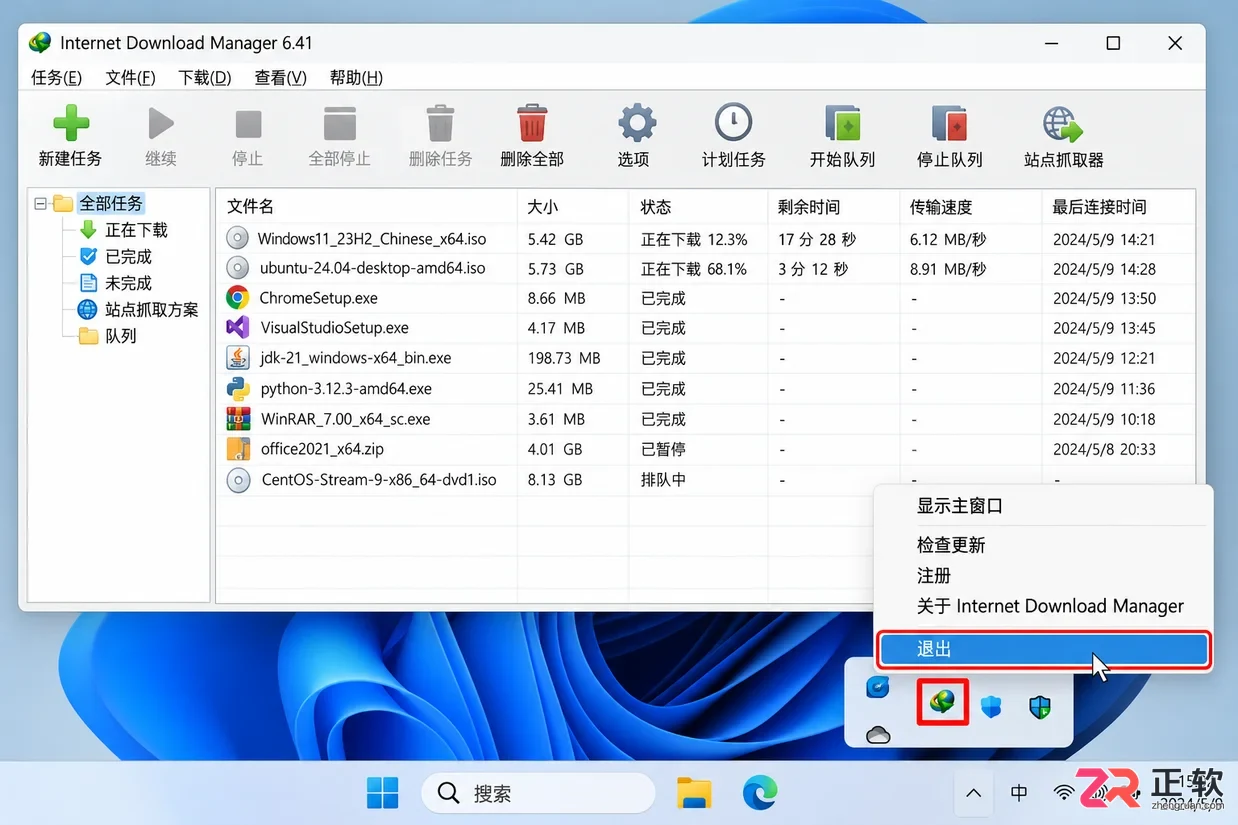Click the 继续 resume play icon
The image size is (1238, 825).
pos(160,123)
